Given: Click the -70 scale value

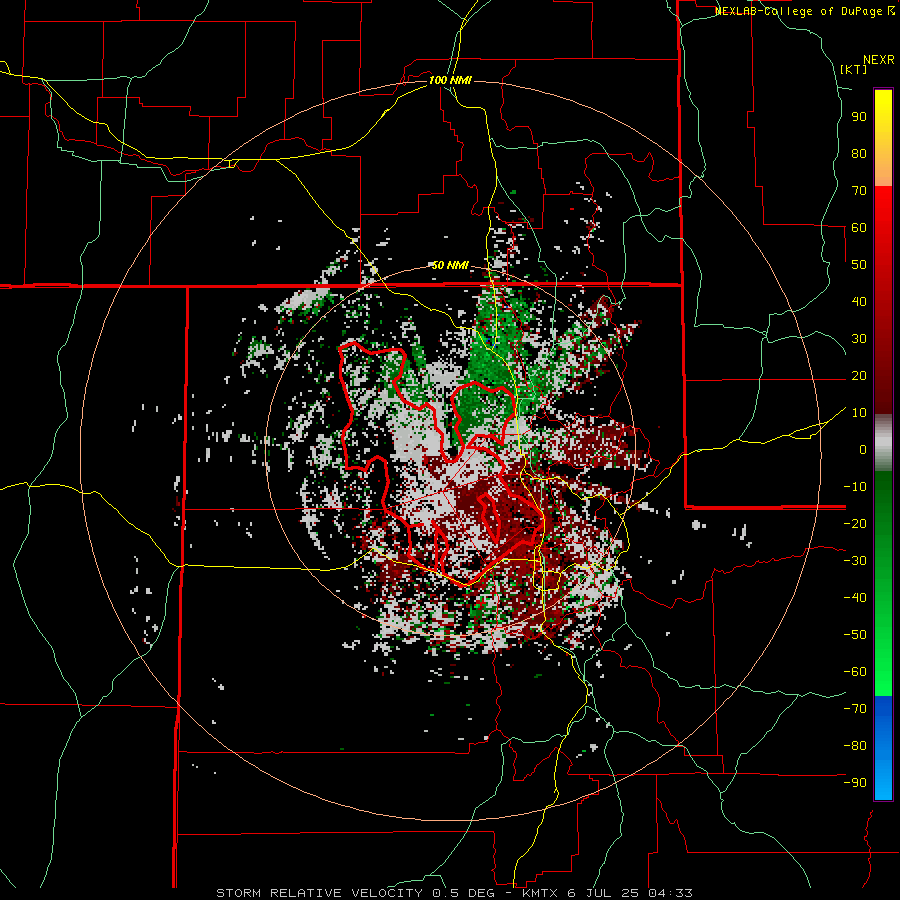Looking at the screenshot, I should pos(855,709).
